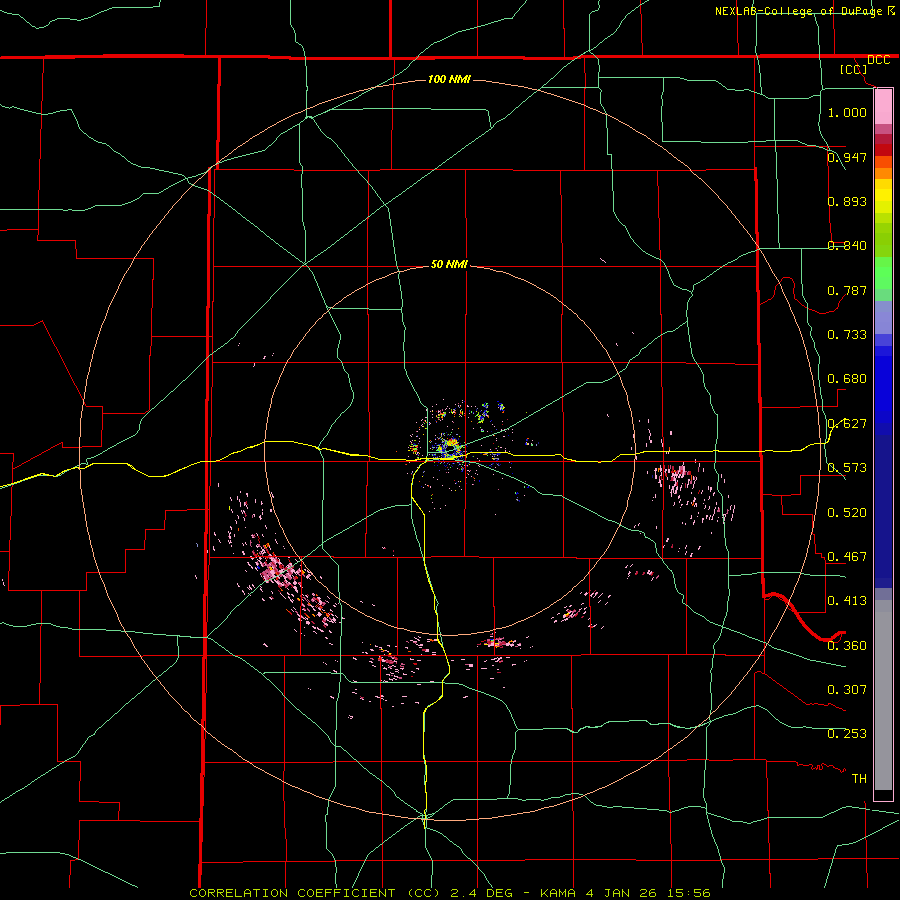The width and height of the screenshot is (900, 900).
Task: Select the 0.680 scale value
Action: (847, 379)
